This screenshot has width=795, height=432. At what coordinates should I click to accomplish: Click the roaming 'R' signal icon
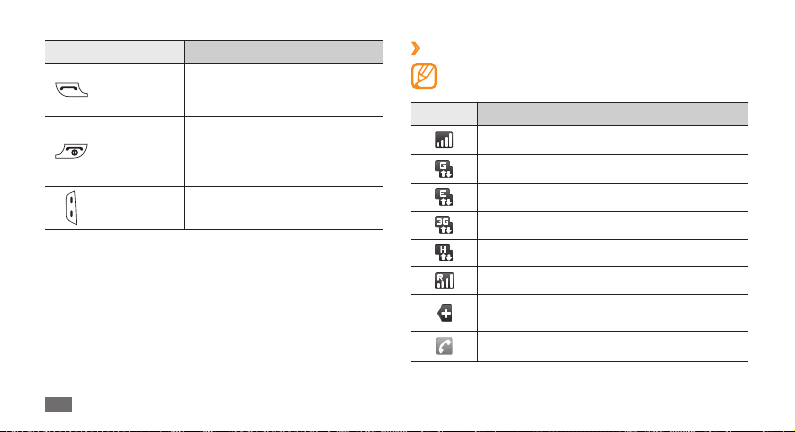pyautogui.click(x=444, y=280)
